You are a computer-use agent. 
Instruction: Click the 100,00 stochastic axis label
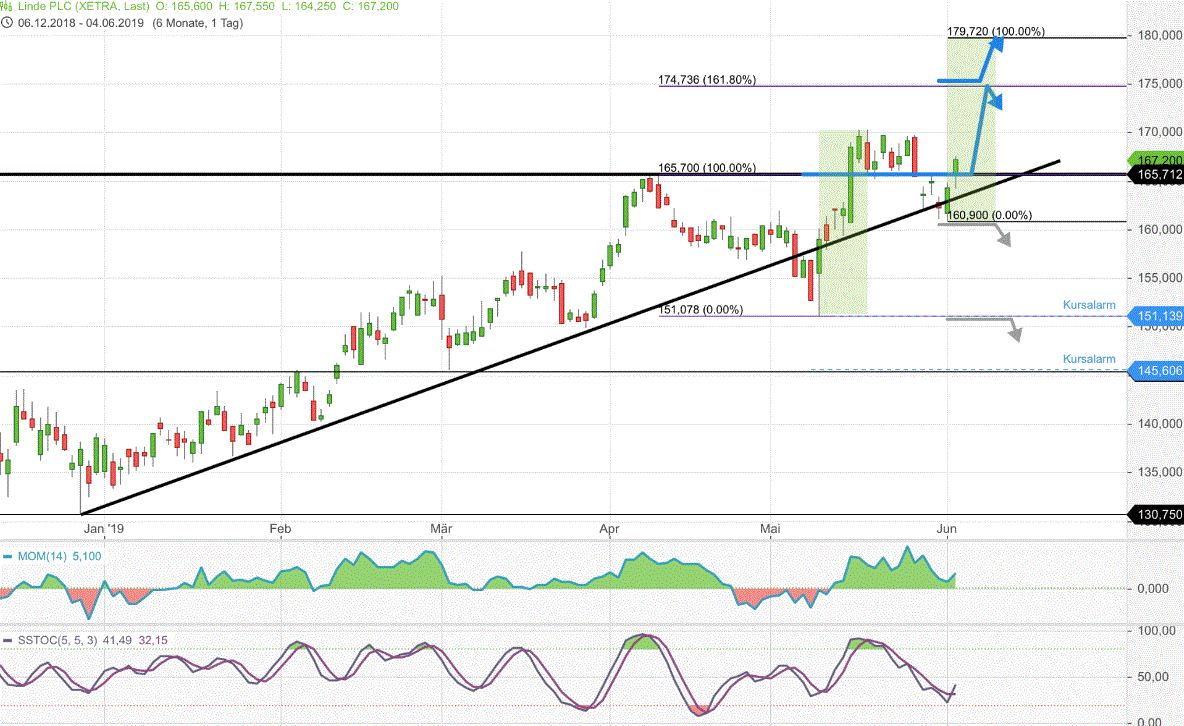tap(1157, 631)
